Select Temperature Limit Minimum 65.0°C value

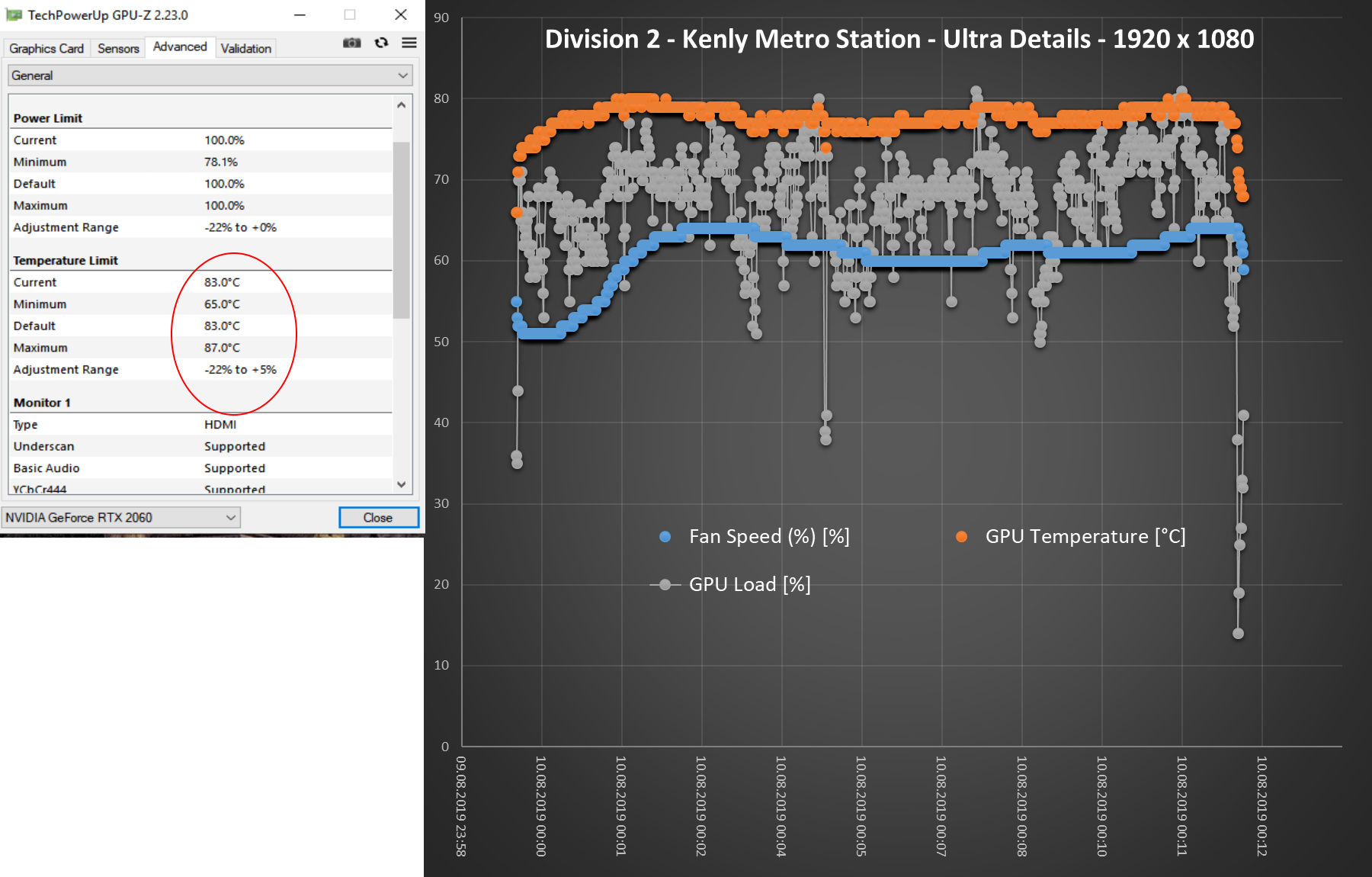222,304
